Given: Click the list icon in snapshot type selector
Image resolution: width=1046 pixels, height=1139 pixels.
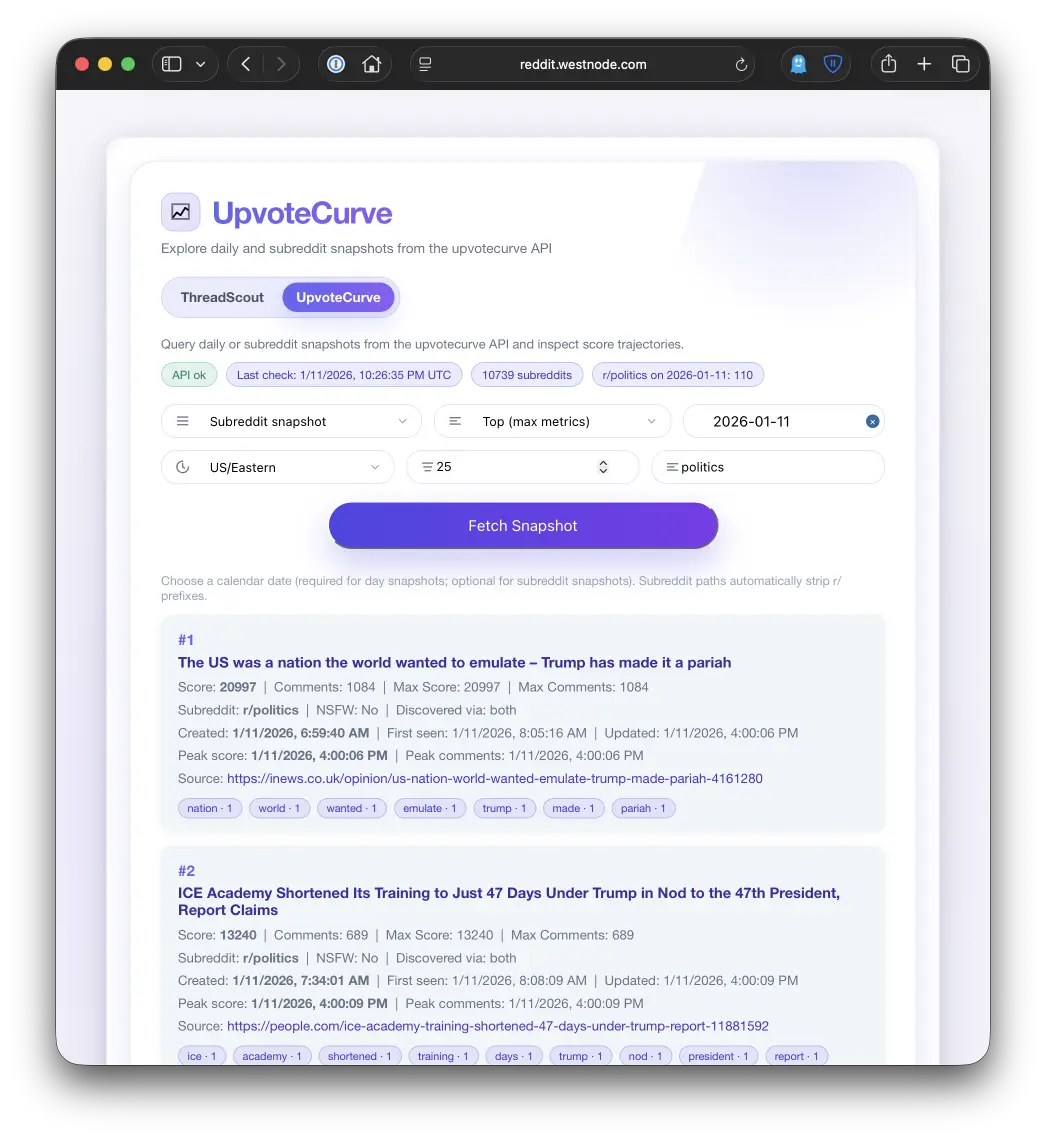Looking at the screenshot, I should pyautogui.click(x=183, y=421).
